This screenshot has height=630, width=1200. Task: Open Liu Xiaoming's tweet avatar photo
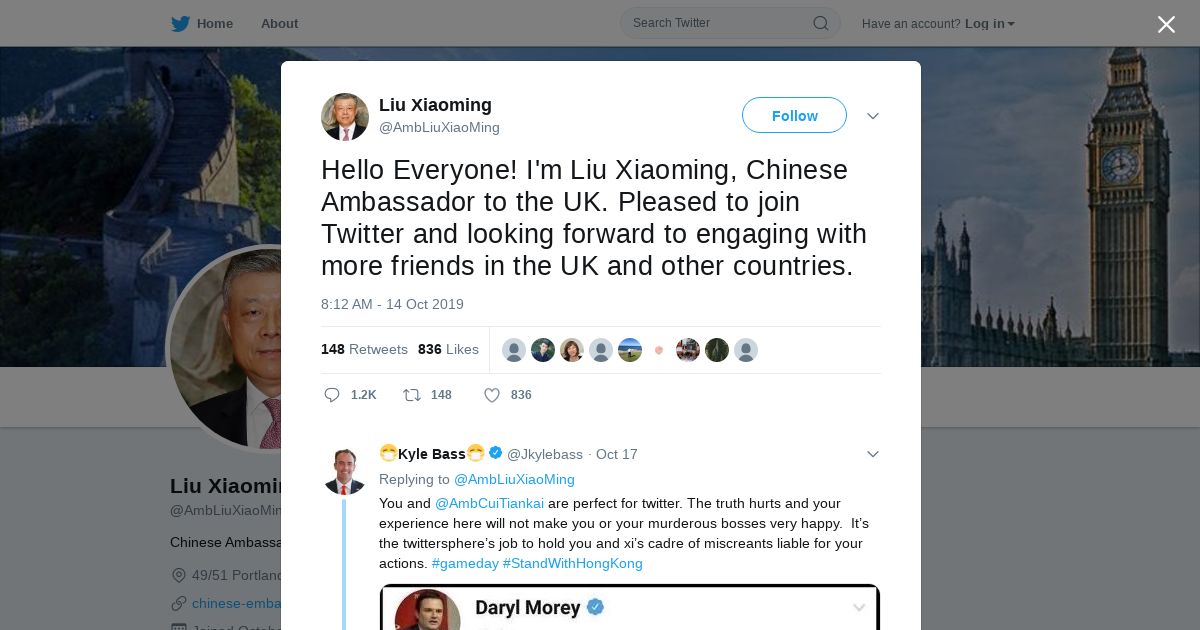(x=345, y=117)
